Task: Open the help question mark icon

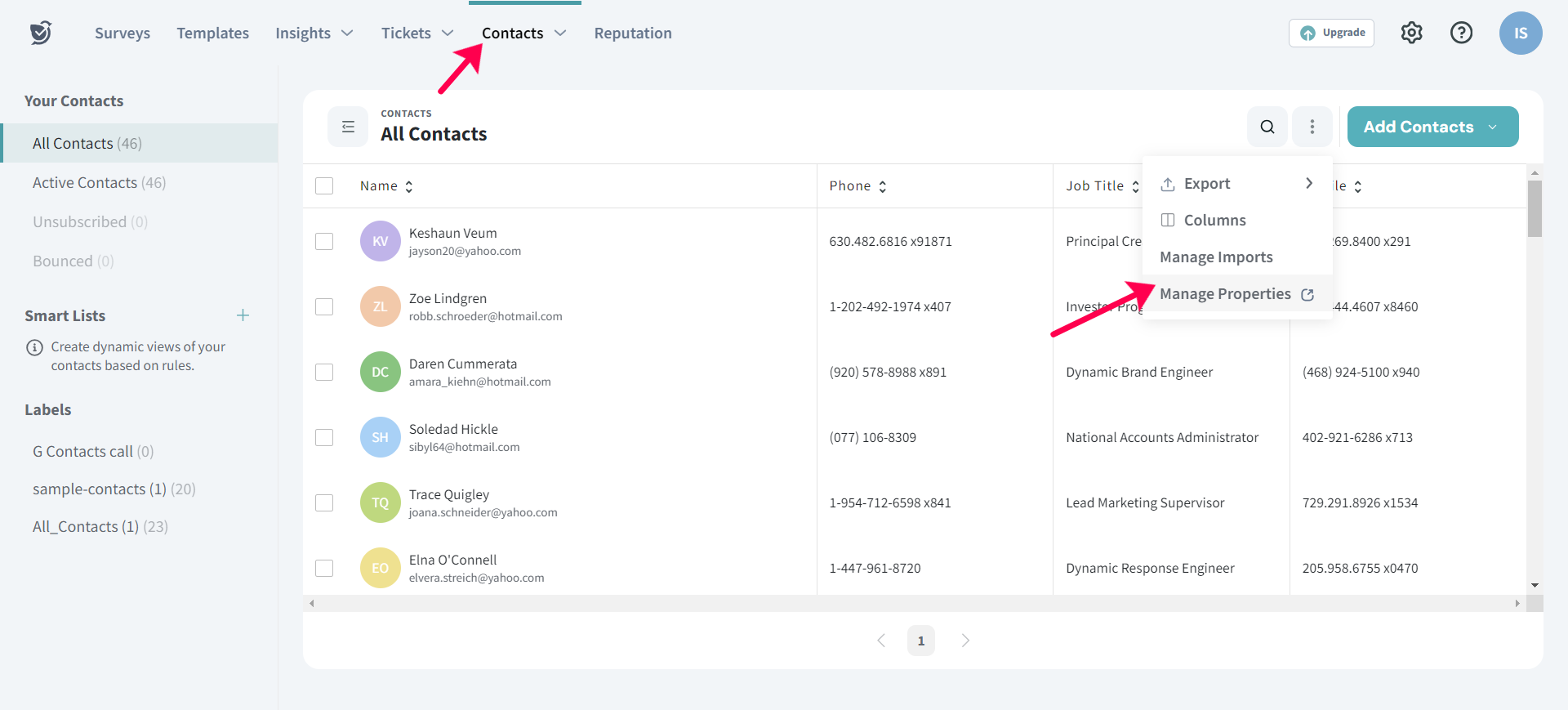Action: click(1461, 33)
